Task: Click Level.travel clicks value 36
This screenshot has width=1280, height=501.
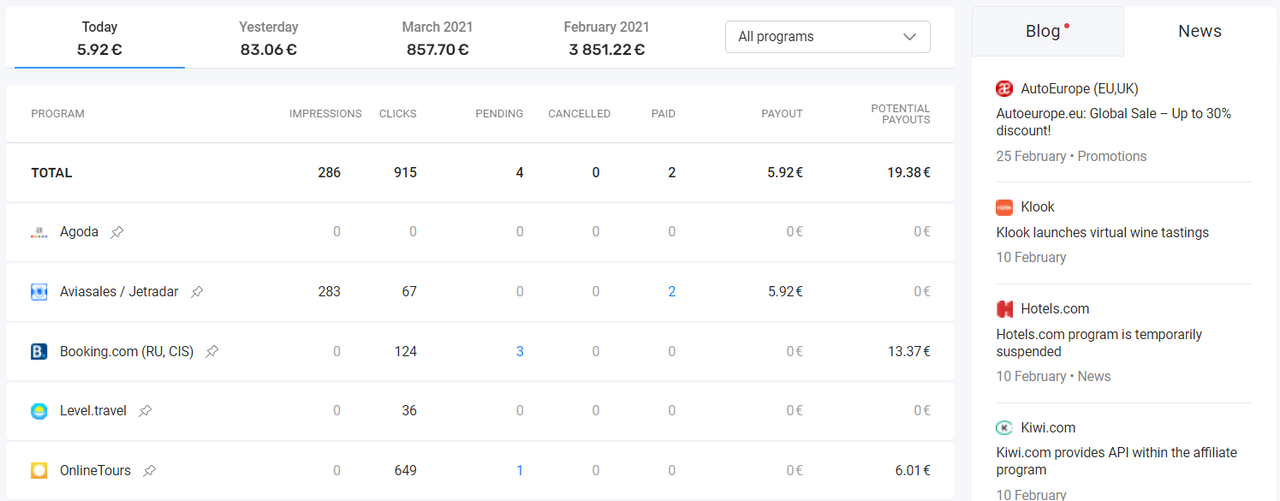Action: [409, 411]
